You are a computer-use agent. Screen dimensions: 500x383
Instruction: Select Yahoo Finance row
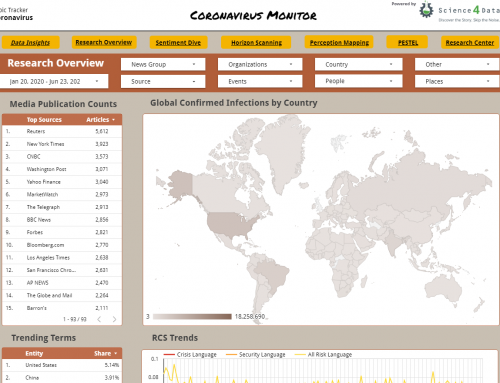pos(62,182)
